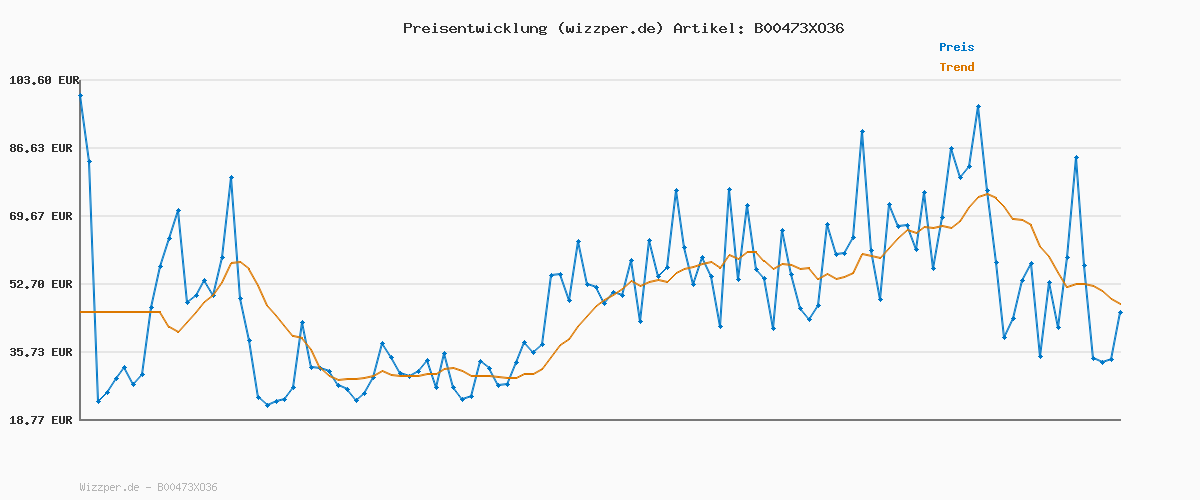1200x500 pixels.
Task: Click the 52.70 EUR axis label
Action: [43, 284]
